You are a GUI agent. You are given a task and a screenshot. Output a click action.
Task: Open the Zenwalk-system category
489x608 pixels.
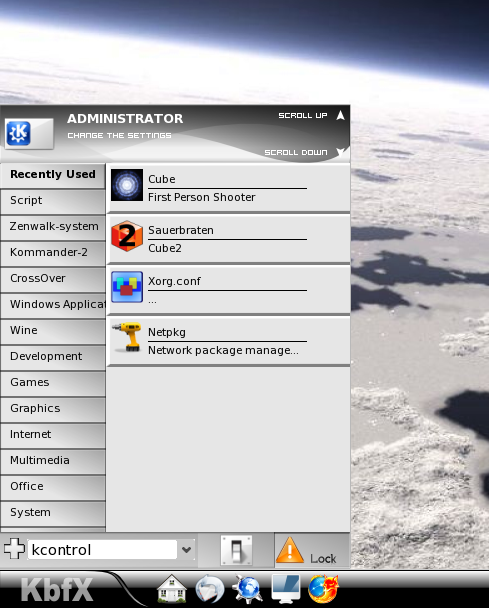[53, 227]
